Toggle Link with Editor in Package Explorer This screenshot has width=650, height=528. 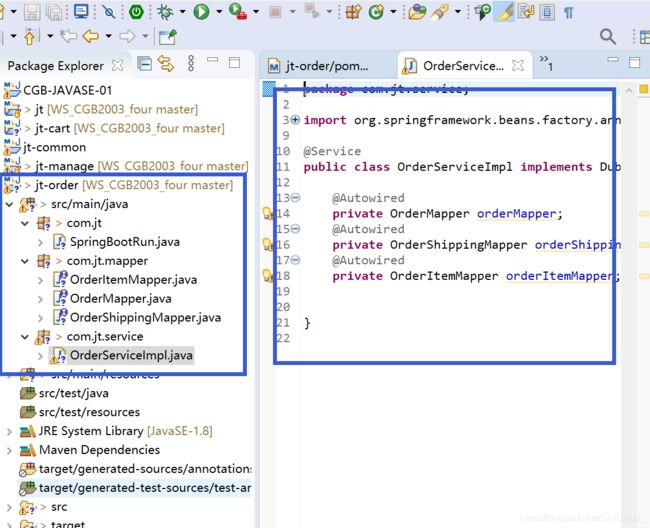point(166,63)
